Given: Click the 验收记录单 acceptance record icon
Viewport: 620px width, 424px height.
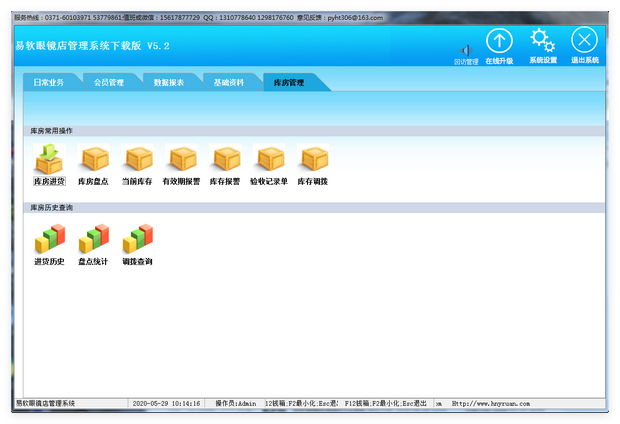Looking at the screenshot, I should [269, 159].
